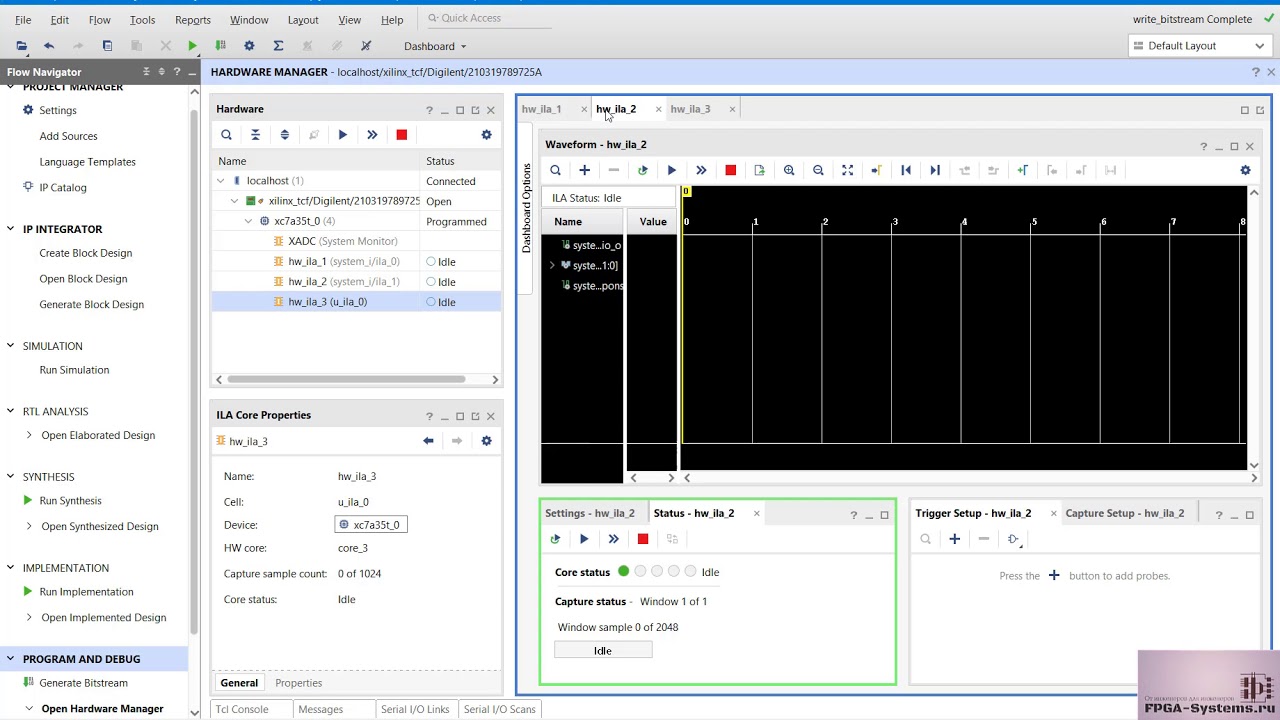Screen dimensions: 1280x720
Task: Switch to the hw_ila_1 tab
Action: pyautogui.click(x=541, y=109)
